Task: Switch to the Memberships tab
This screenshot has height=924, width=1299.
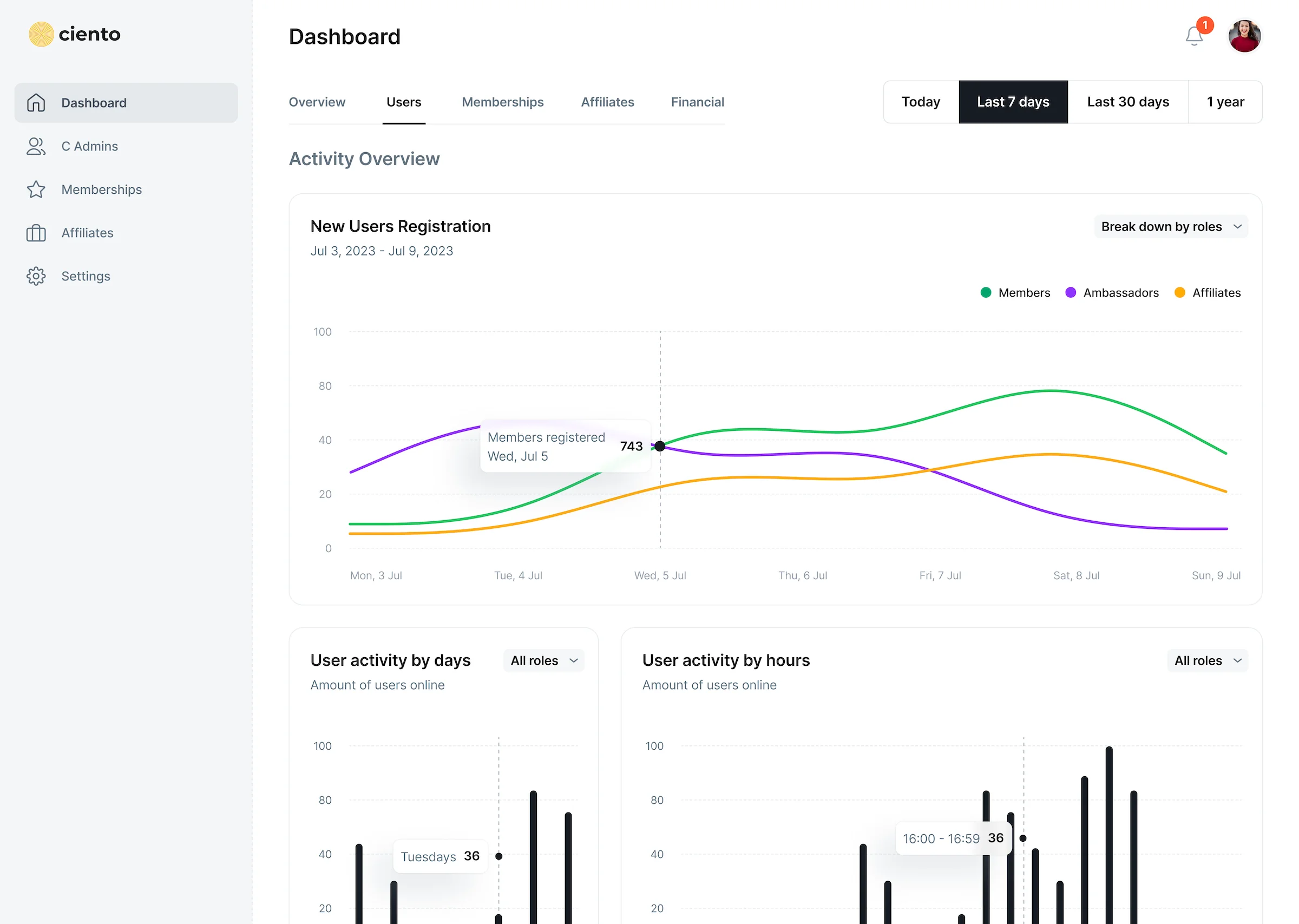Action: (x=502, y=102)
